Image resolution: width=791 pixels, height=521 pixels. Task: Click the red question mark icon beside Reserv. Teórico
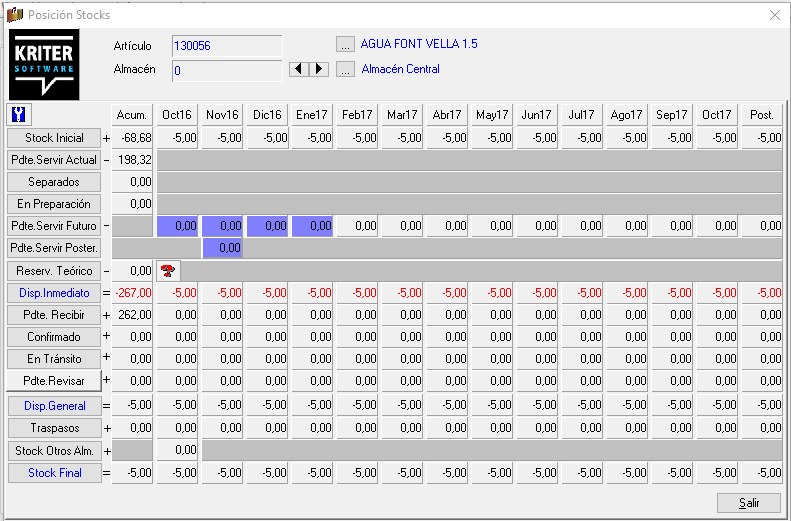[168, 271]
